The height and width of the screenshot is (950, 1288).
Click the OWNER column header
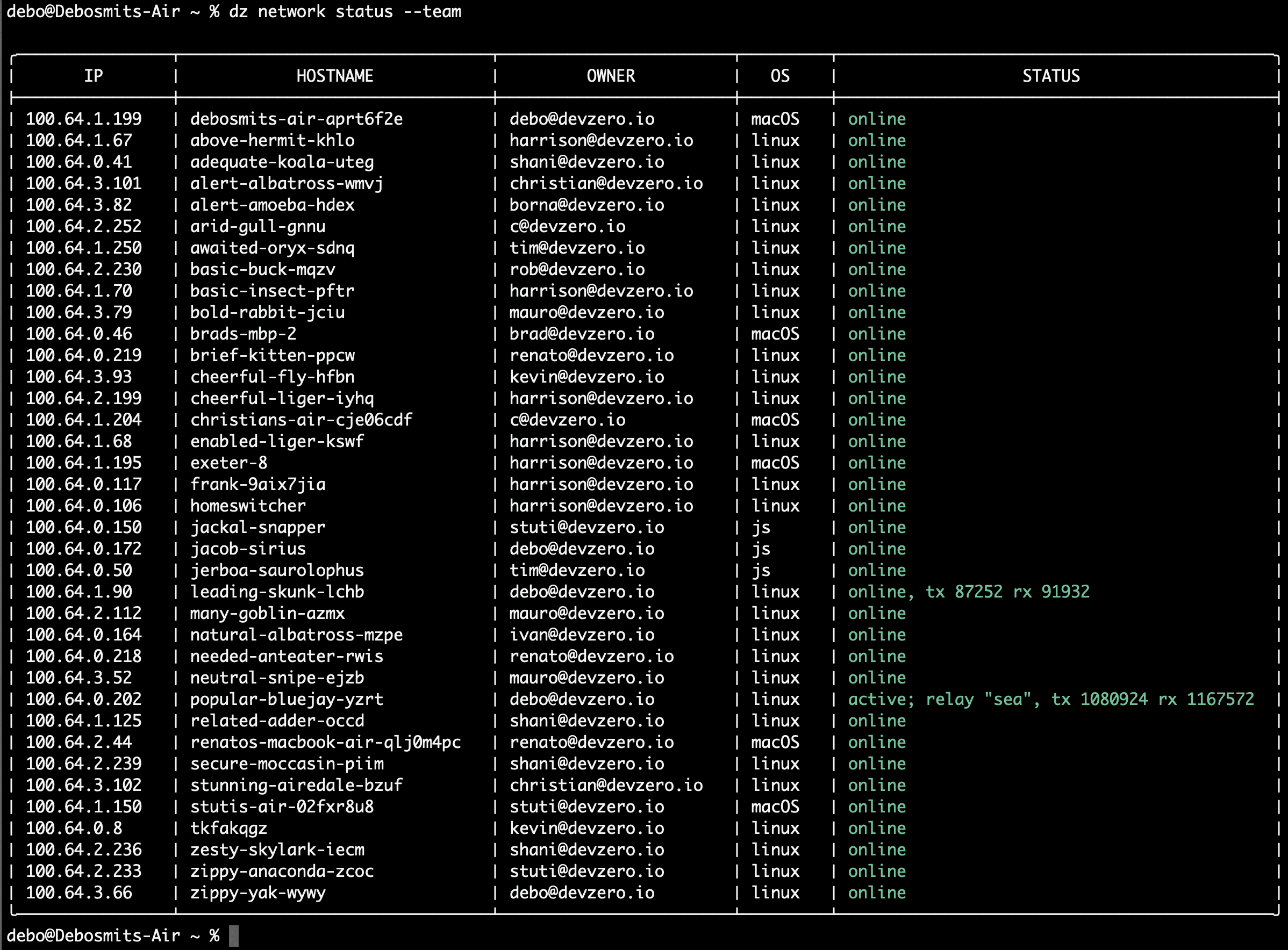point(611,76)
